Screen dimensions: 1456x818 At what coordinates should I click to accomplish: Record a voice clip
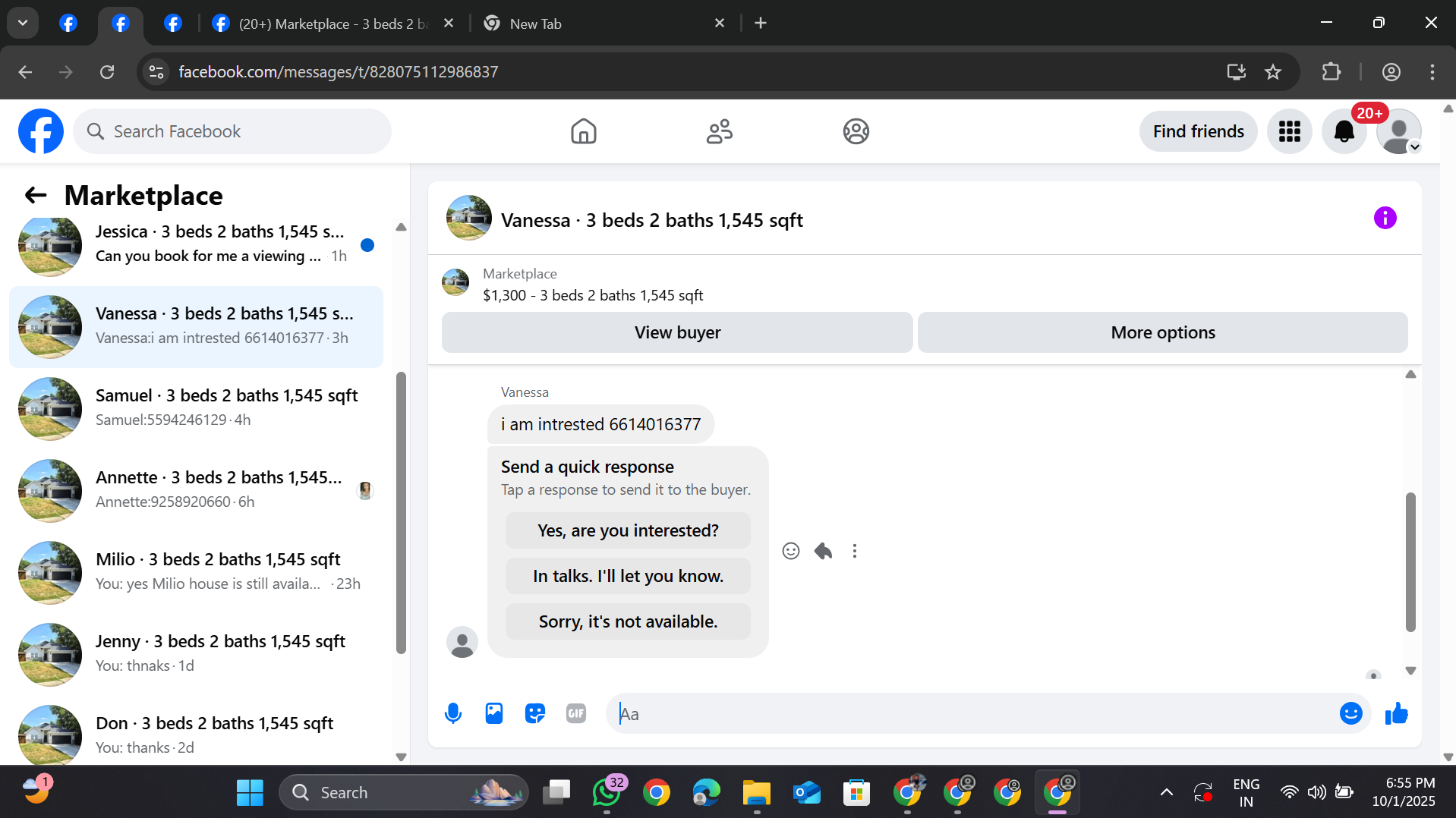click(x=453, y=713)
